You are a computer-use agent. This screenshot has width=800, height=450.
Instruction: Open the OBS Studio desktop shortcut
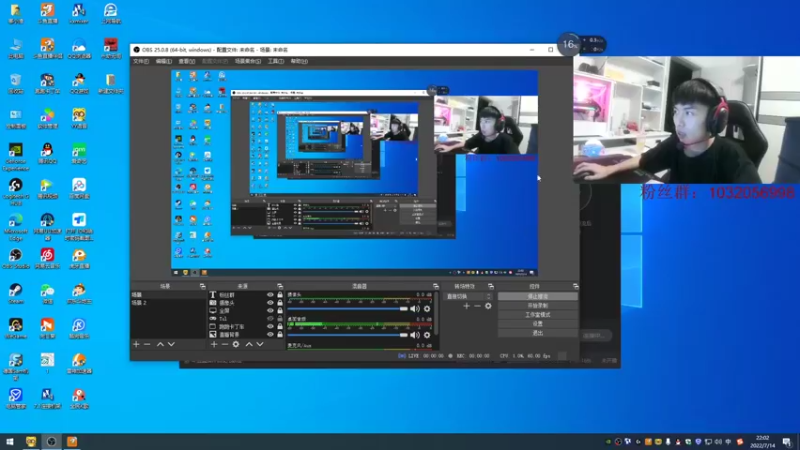coord(15,259)
